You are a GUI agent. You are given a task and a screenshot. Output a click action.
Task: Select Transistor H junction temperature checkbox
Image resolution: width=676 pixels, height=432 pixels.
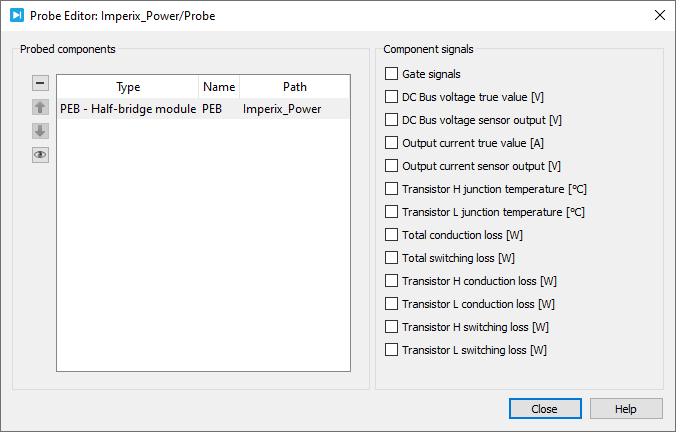click(391, 188)
